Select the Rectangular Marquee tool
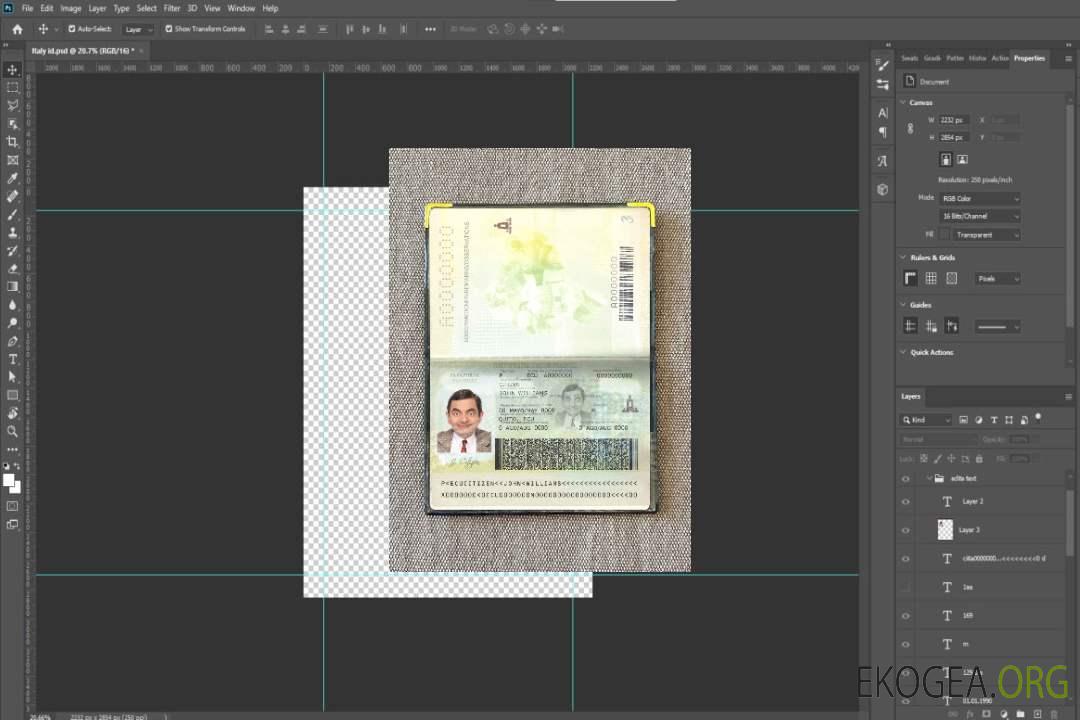 tap(13, 87)
